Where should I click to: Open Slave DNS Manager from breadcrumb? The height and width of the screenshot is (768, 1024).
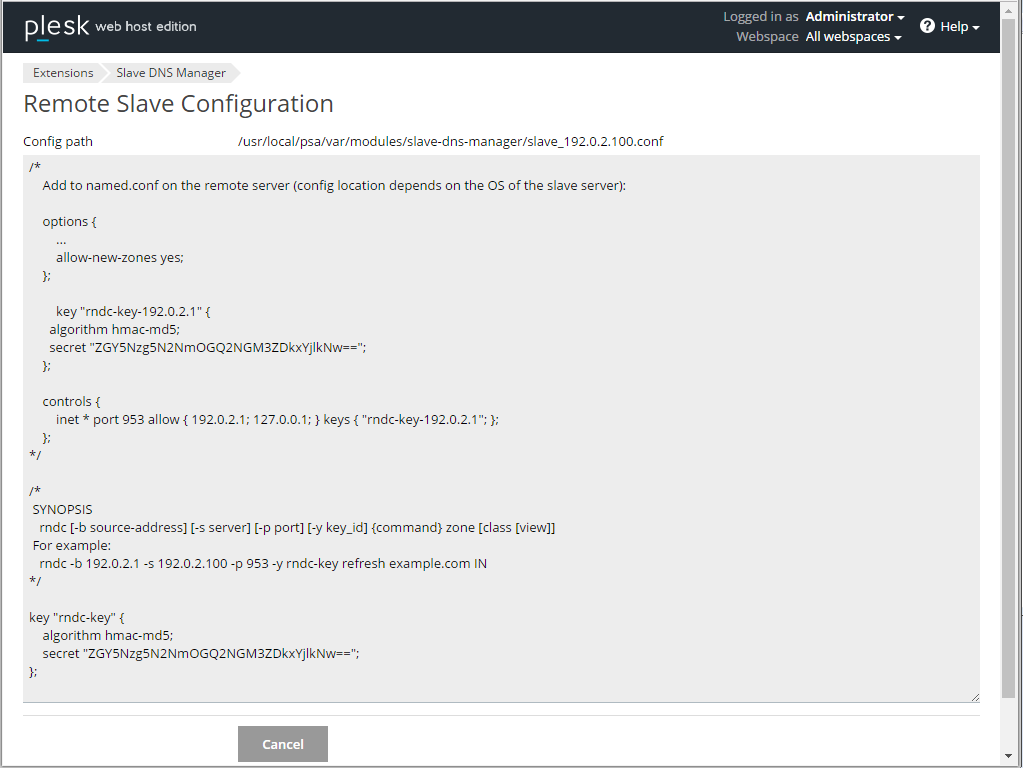[x=170, y=72]
